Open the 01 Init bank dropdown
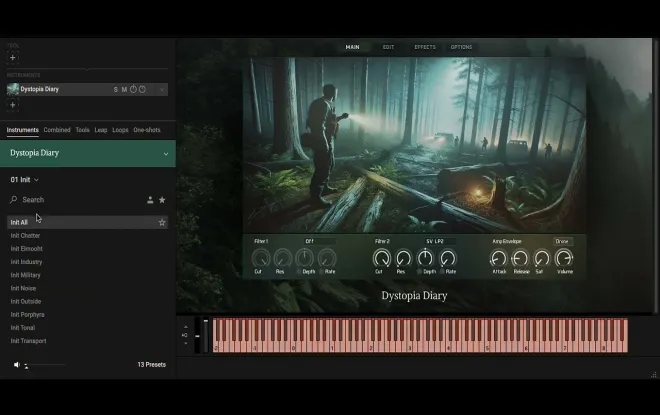This screenshot has width=660, height=415. (x=24, y=180)
